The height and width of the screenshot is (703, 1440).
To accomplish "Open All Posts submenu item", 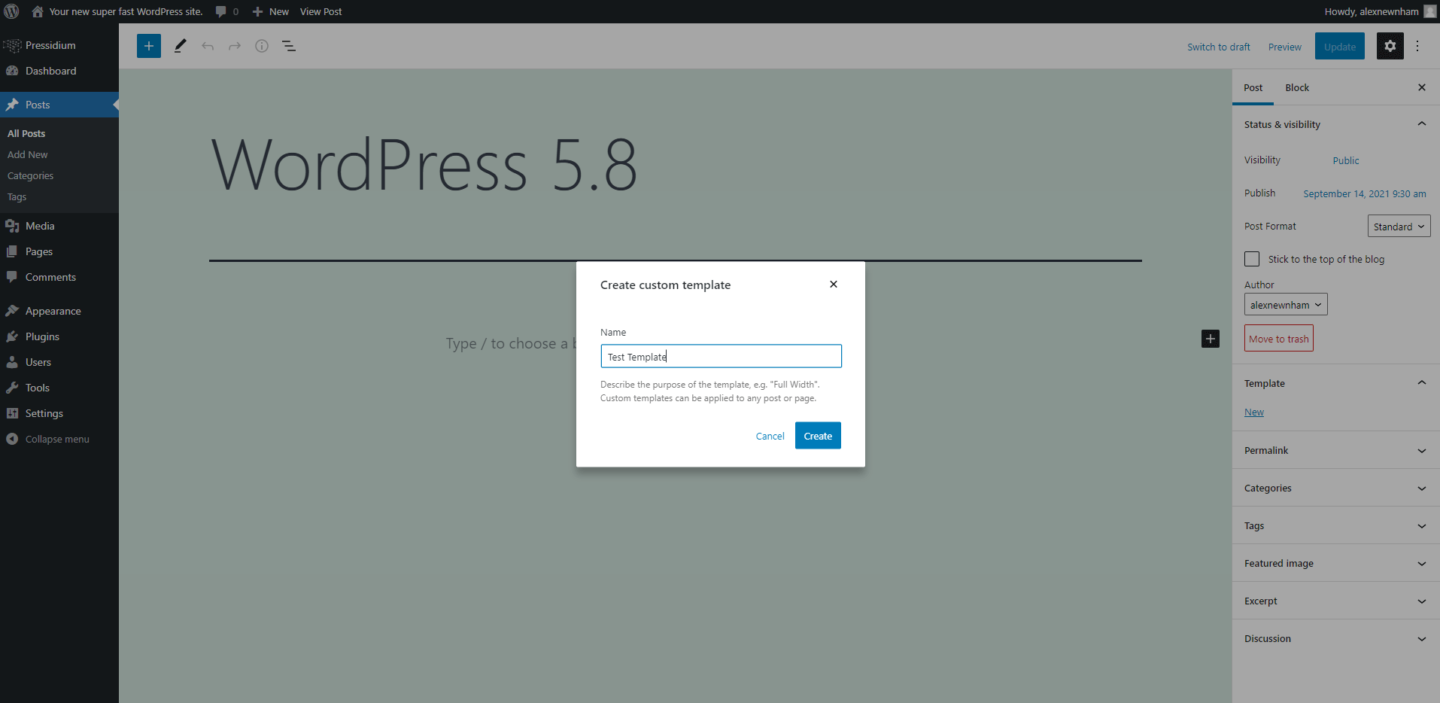I will pyautogui.click(x=26, y=134).
